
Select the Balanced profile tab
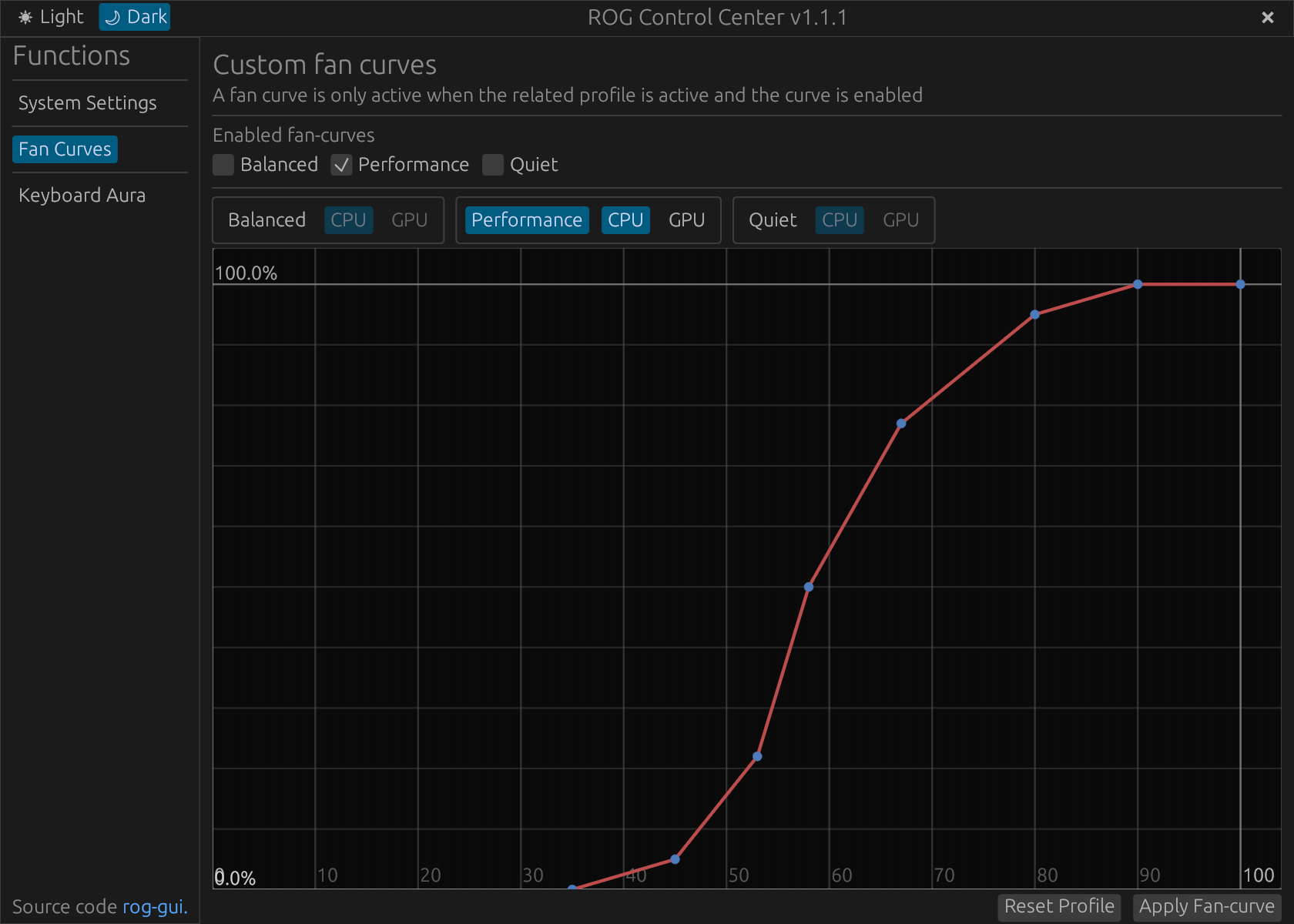coord(267,220)
